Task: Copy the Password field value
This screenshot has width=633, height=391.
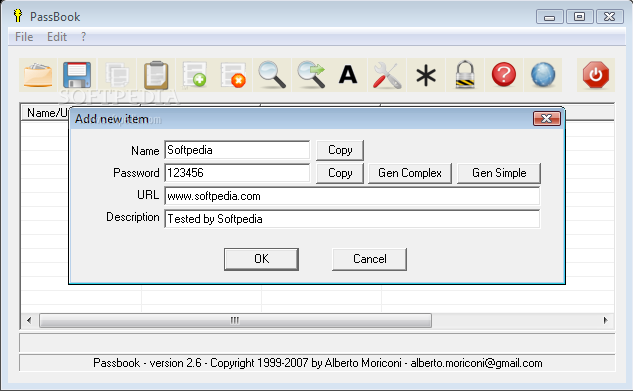Action: (340, 173)
